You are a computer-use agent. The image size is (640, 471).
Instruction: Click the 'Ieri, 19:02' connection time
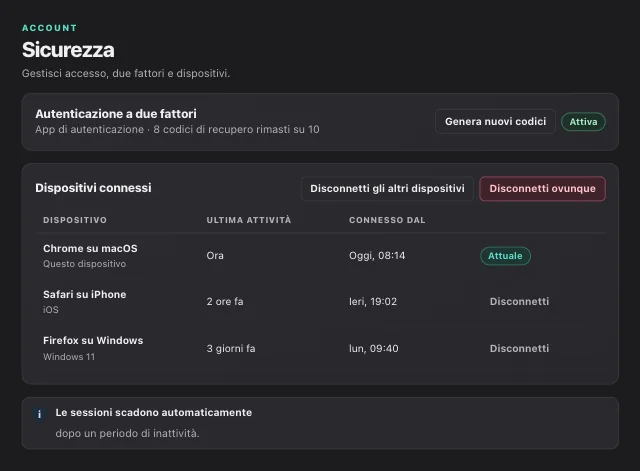click(373, 302)
